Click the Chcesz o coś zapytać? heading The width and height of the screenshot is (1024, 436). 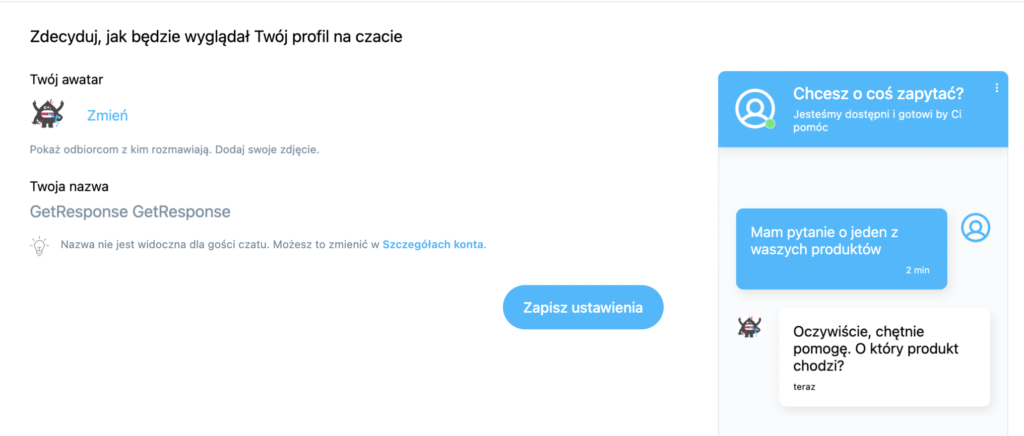878,93
